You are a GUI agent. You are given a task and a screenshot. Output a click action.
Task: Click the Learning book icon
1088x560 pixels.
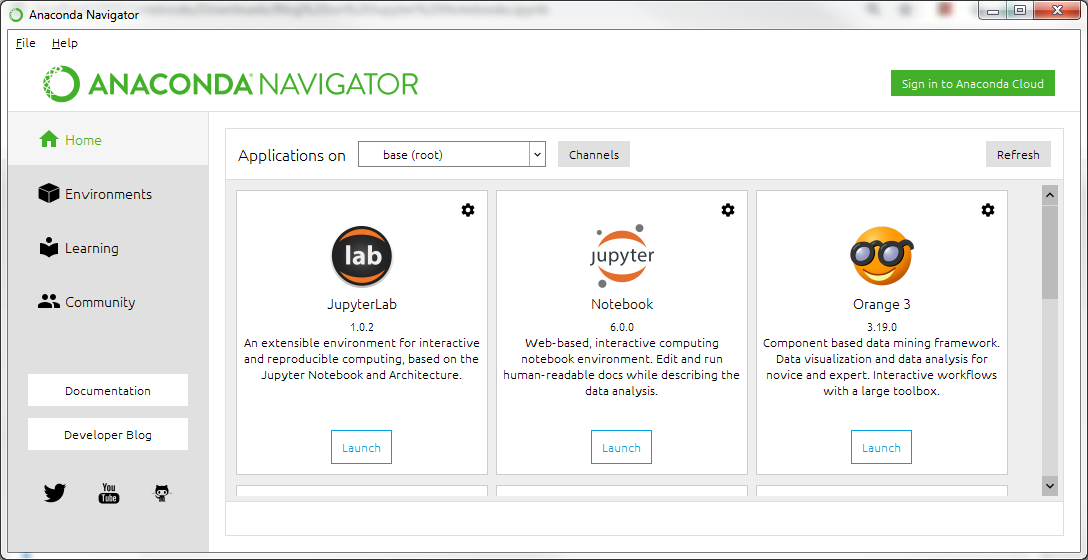[x=49, y=248]
